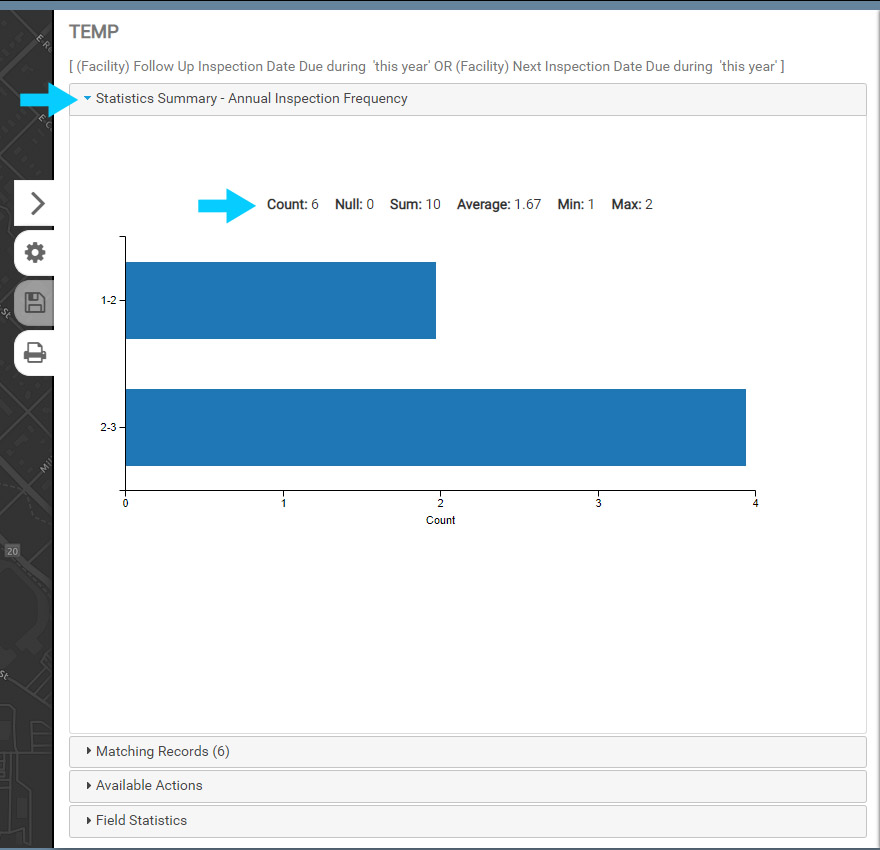Select the 1-2 bar in chart
This screenshot has width=880, height=850.
click(x=280, y=300)
